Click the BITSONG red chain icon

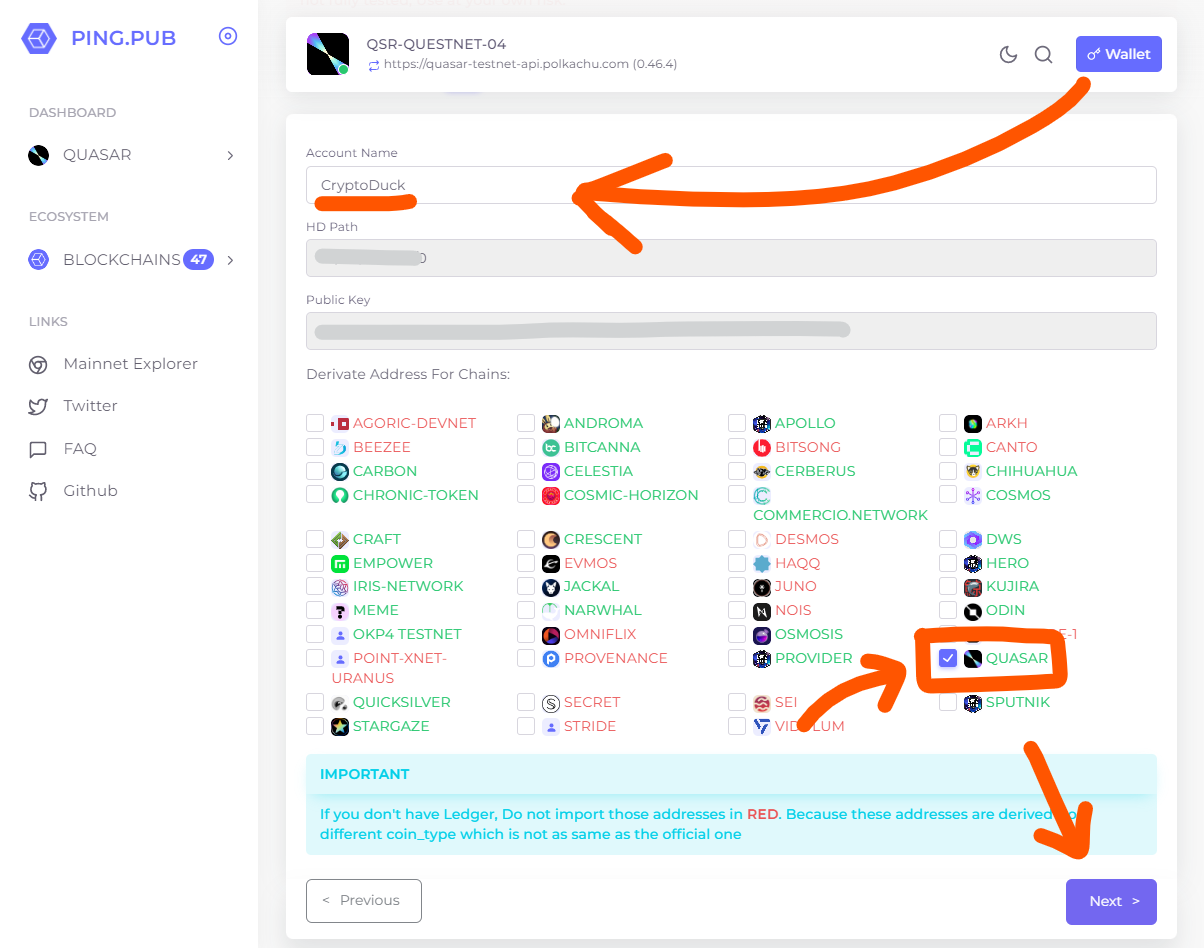coord(761,447)
